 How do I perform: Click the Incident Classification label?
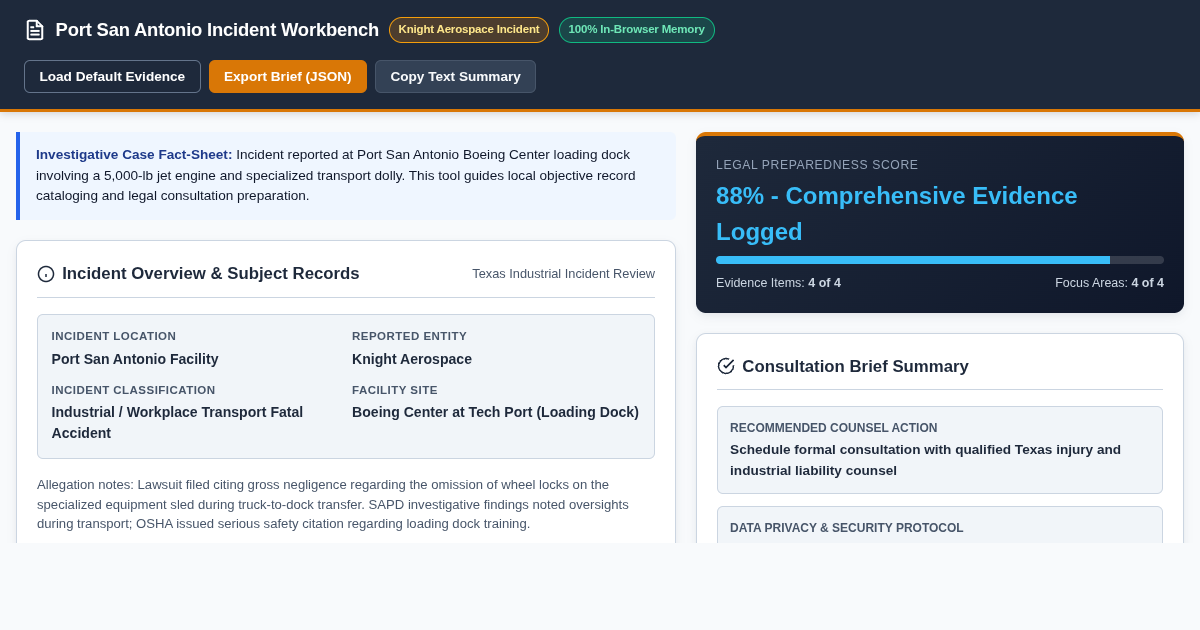(x=134, y=390)
